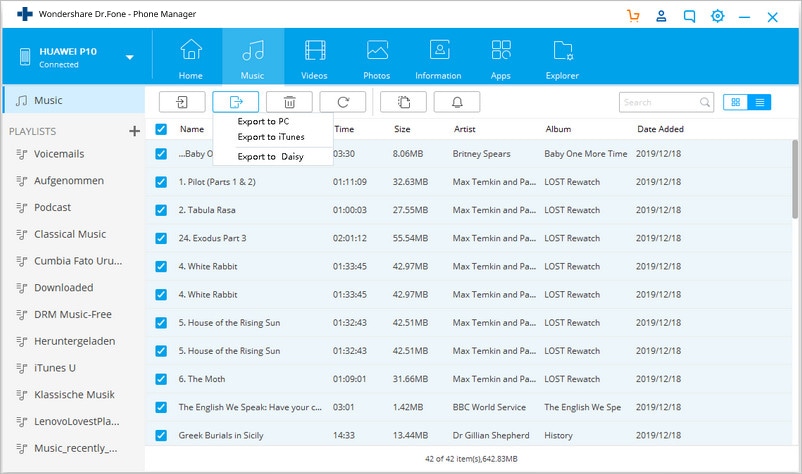Open the feedback chat icon

(x=689, y=16)
